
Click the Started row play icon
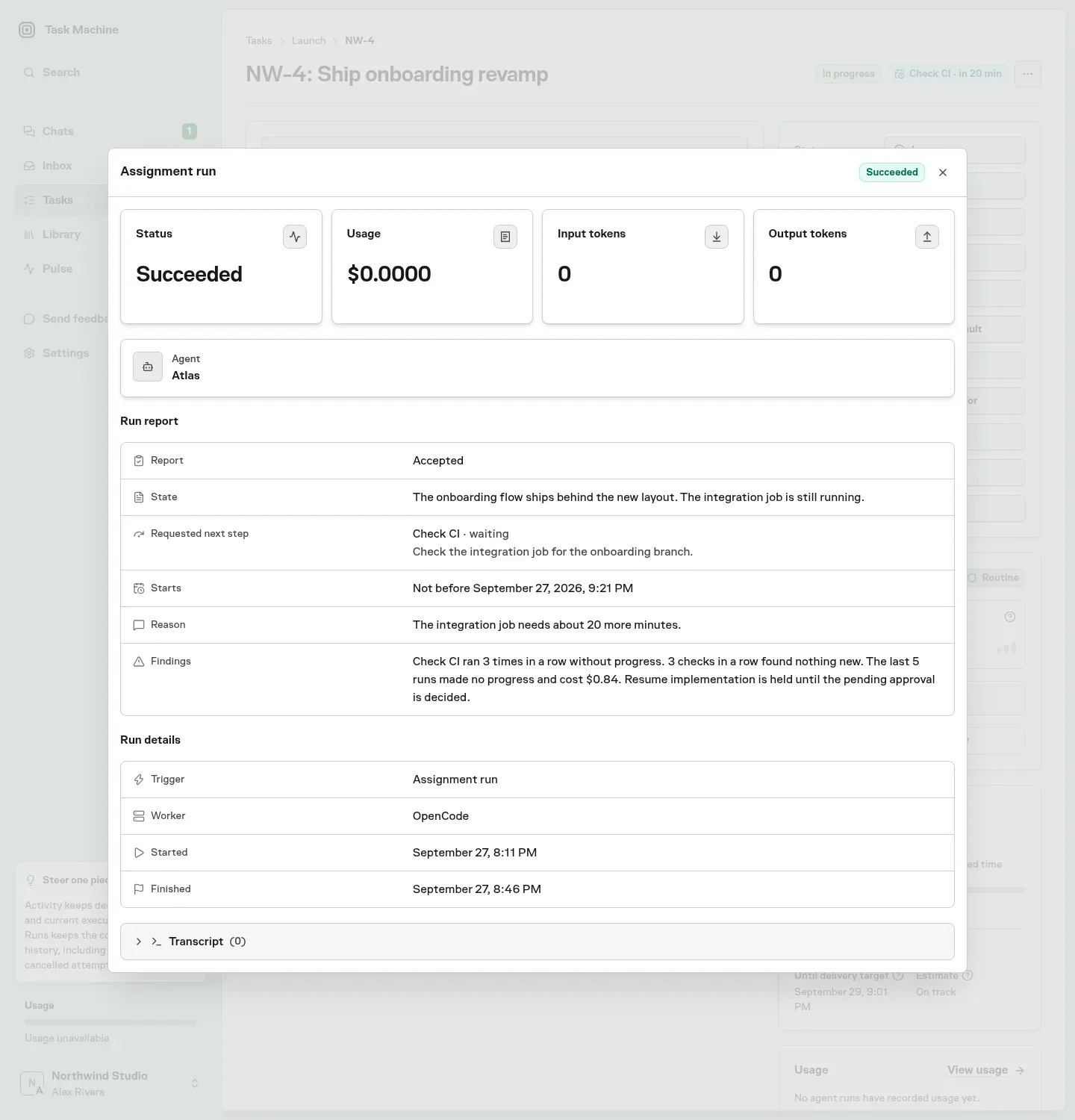(x=139, y=853)
